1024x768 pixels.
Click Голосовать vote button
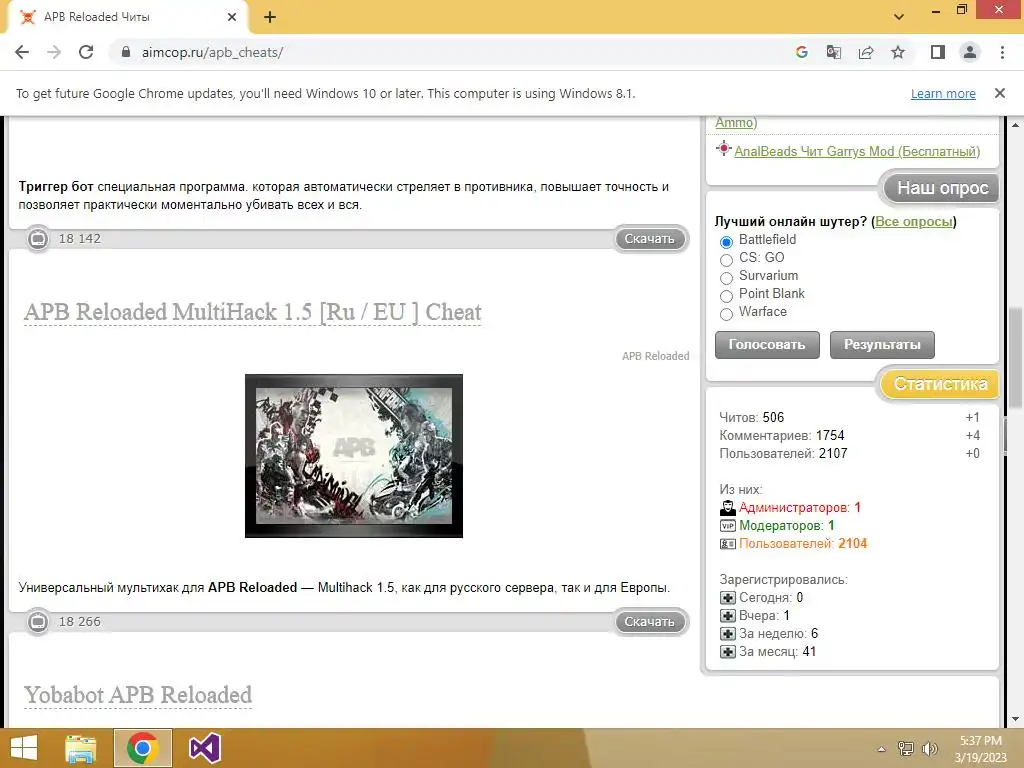[767, 345]
